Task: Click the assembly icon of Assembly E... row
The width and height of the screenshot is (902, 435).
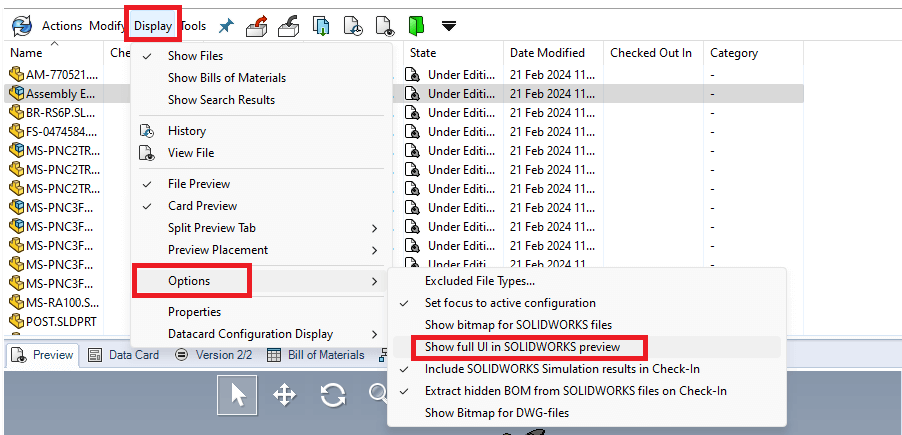Action: (x=17, y=94)
